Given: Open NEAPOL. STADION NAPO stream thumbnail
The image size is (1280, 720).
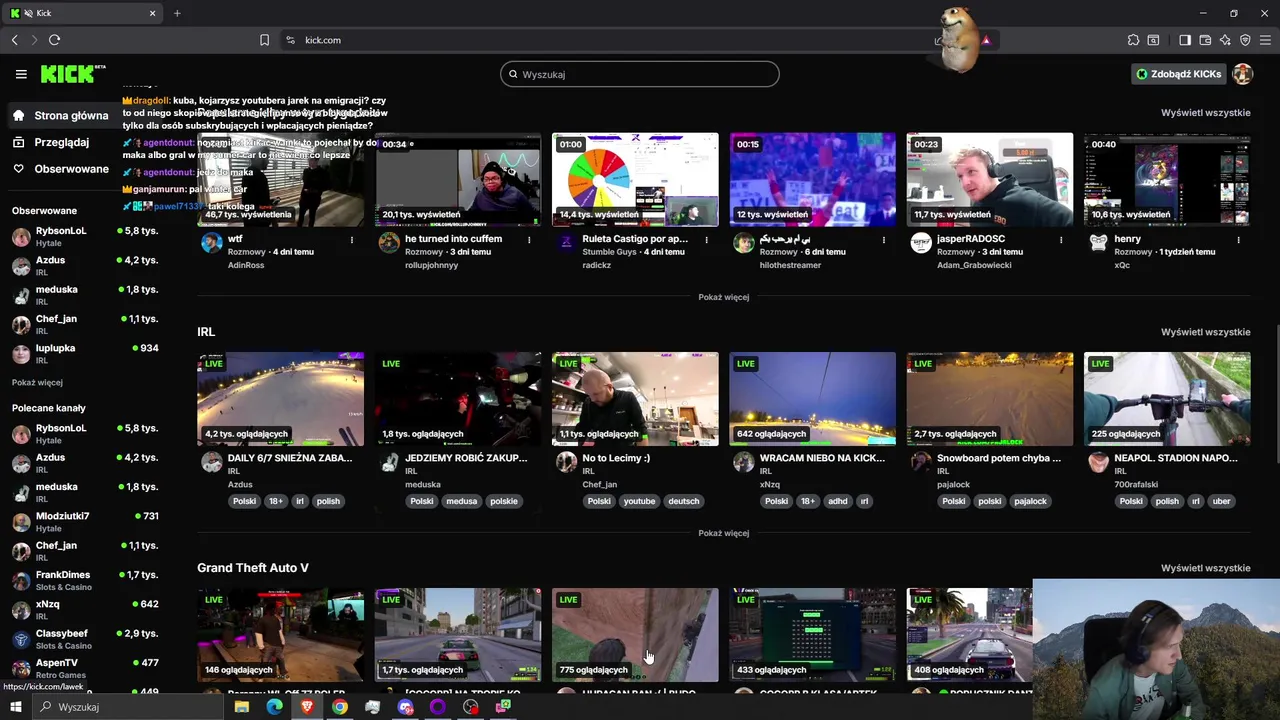Looking at the screenshot, I should [1167, 398].
